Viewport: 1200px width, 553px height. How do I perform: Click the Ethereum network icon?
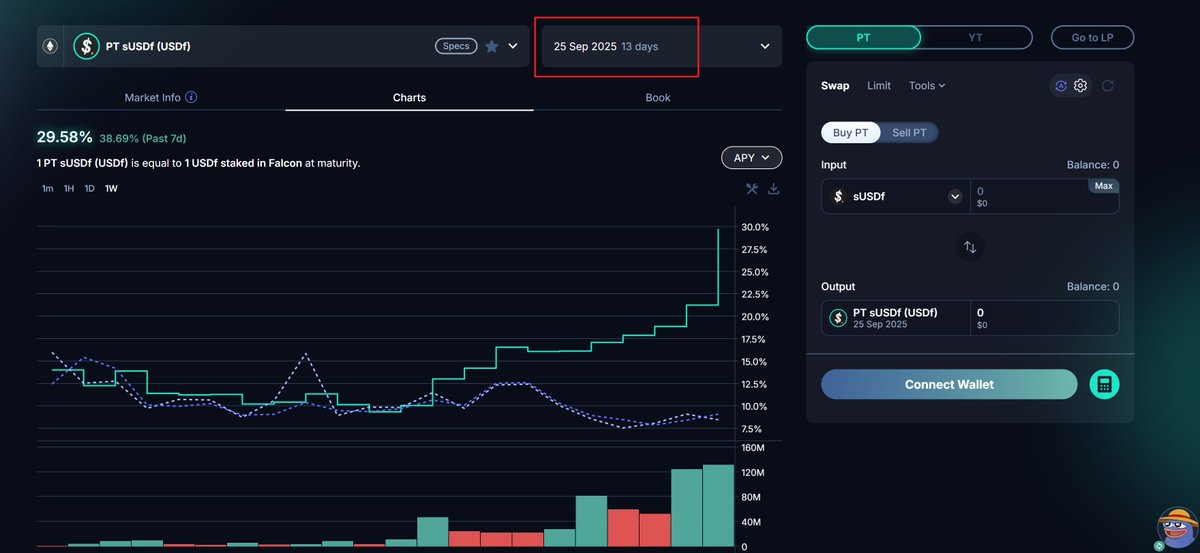point(50,46)
